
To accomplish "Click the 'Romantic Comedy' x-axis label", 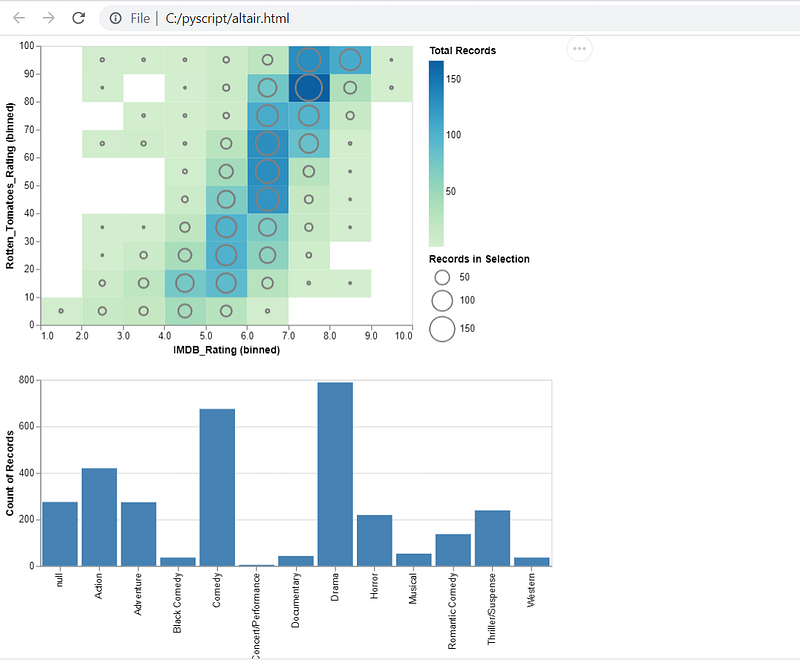I will click(453, 611).
